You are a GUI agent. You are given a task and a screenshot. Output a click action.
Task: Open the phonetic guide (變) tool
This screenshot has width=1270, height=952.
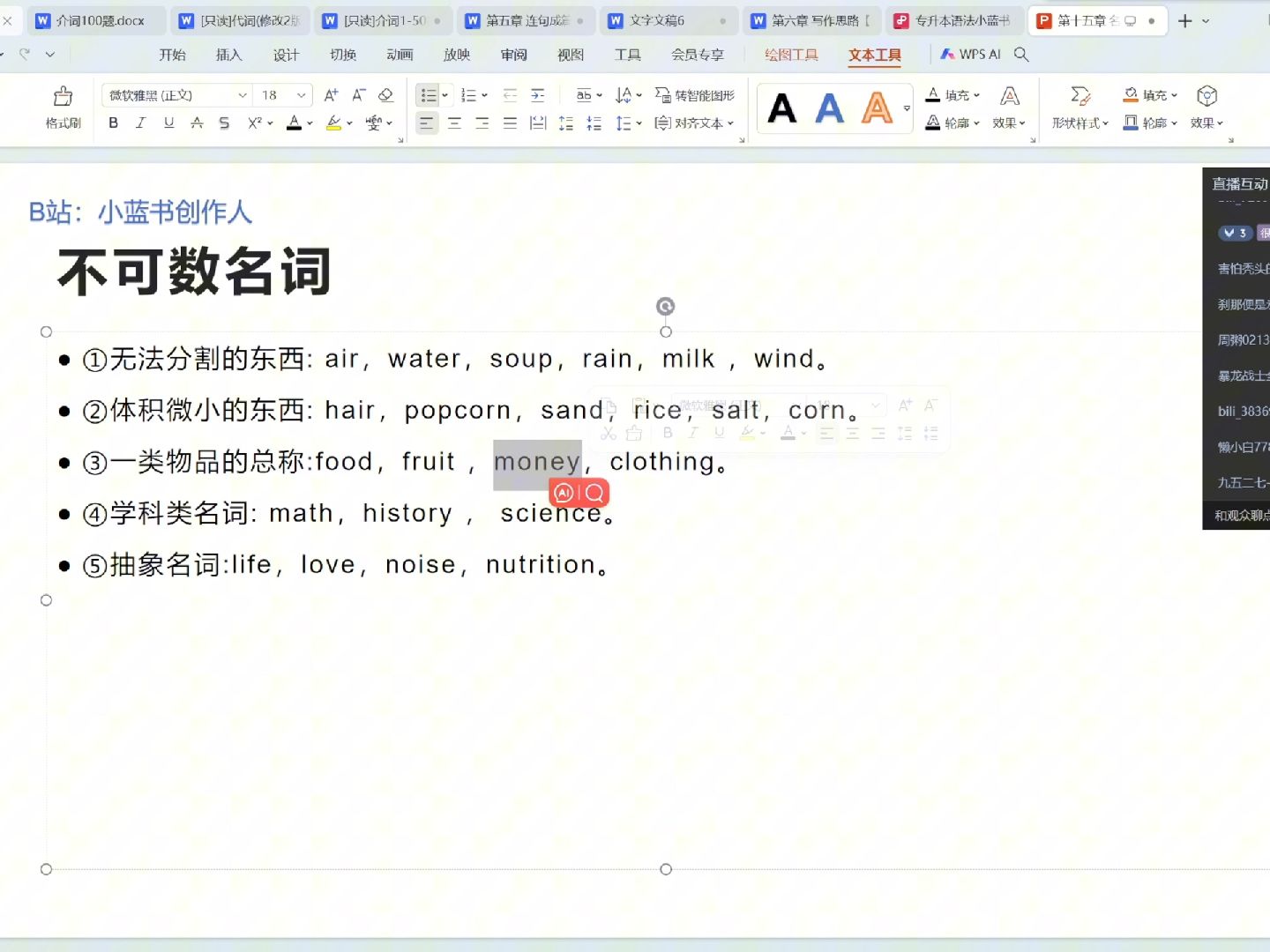(x=374, y=123)
